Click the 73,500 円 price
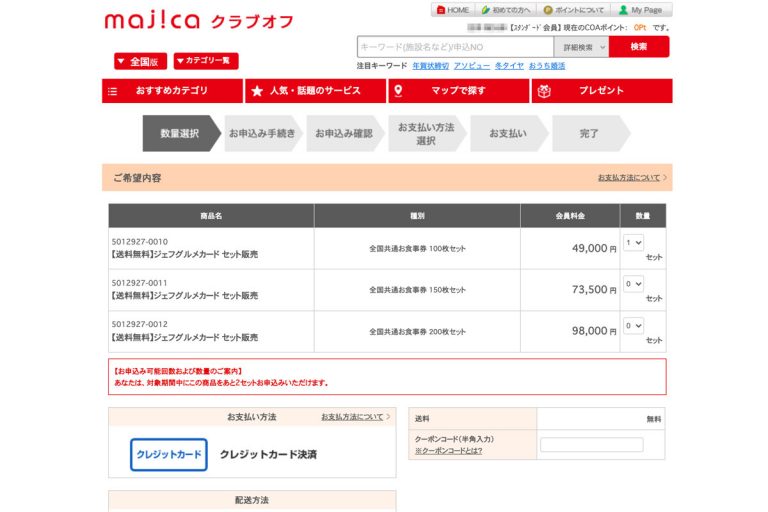Screen dimensions: 768x512 click(594, 290)
